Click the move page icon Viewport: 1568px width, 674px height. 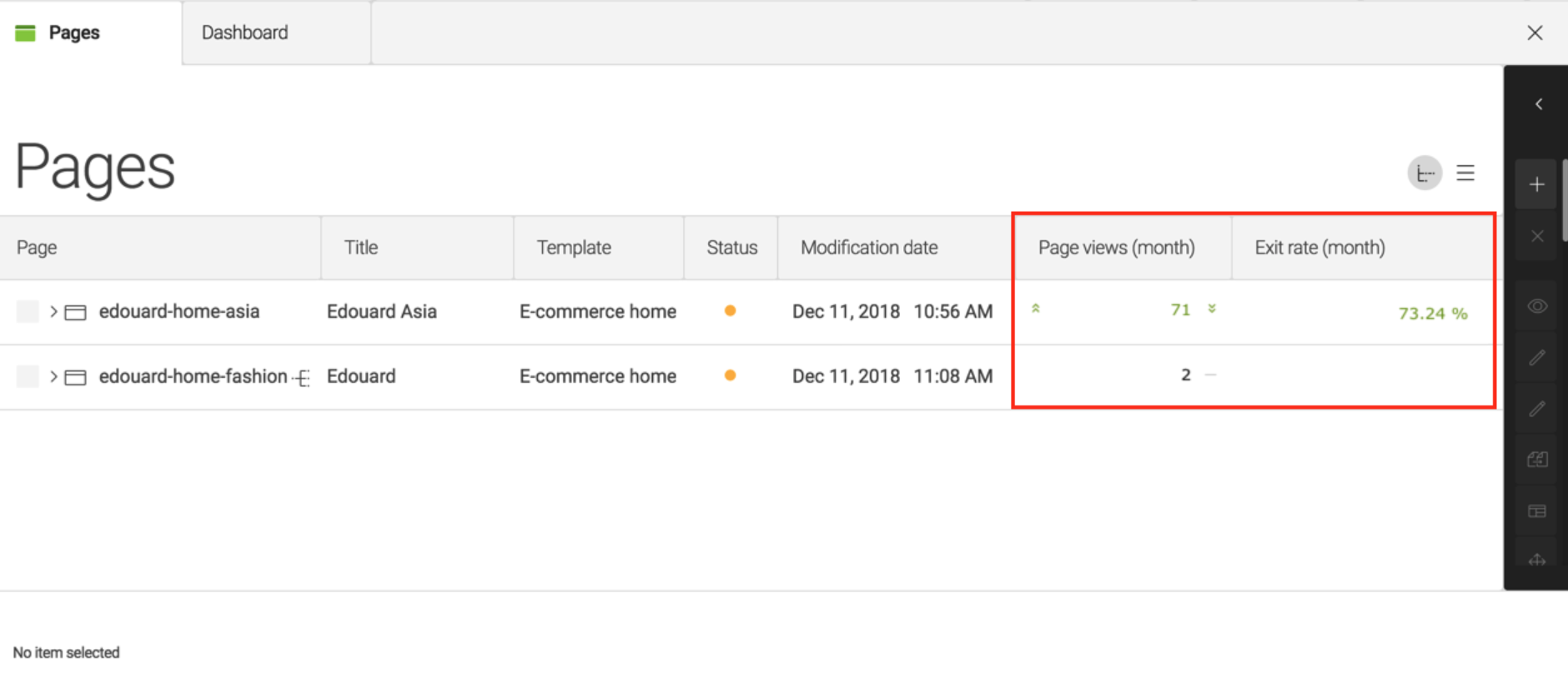(1536, 561)
